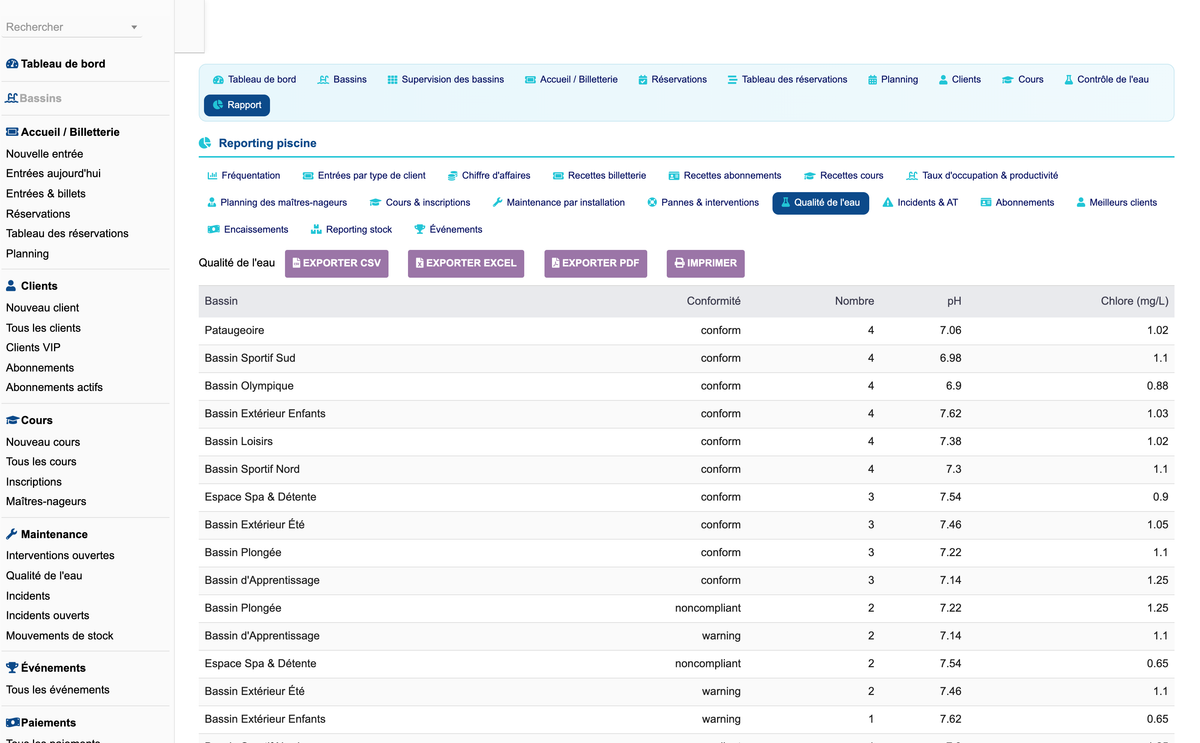Open Interventions ouvertes sidebar link
This screenshot has width=1200, height=743.
tap(60, 556)
